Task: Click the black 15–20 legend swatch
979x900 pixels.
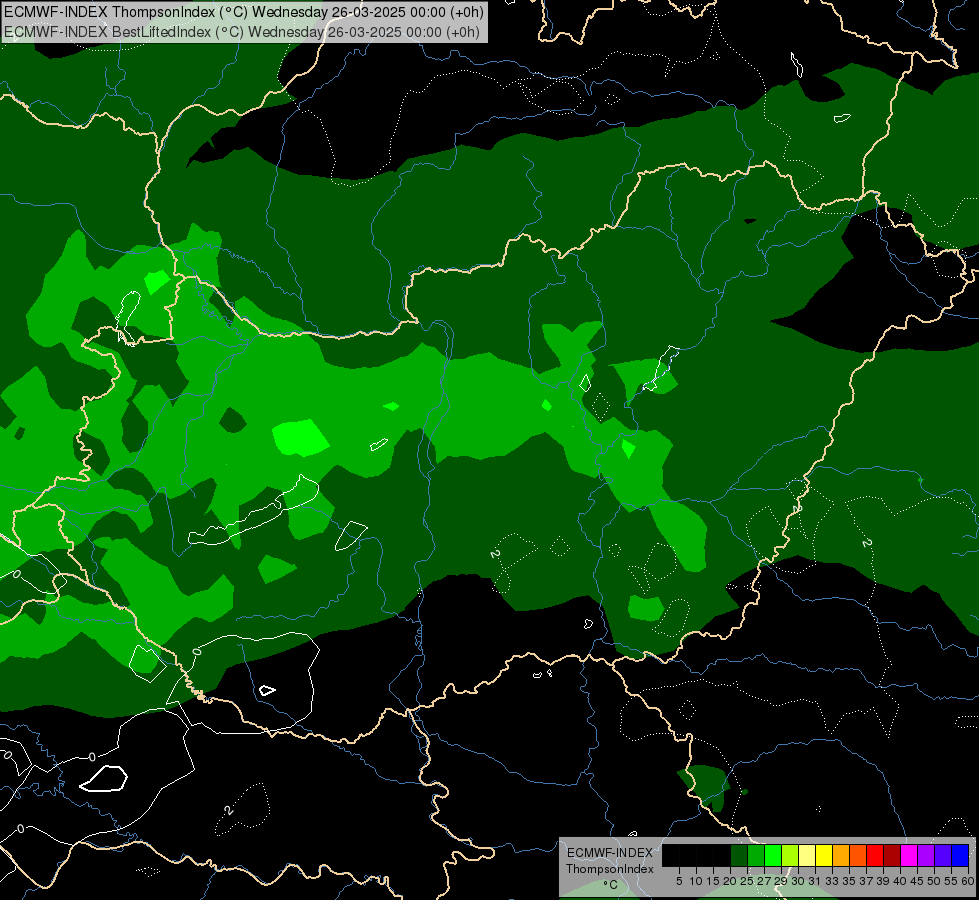Action: 722,855
